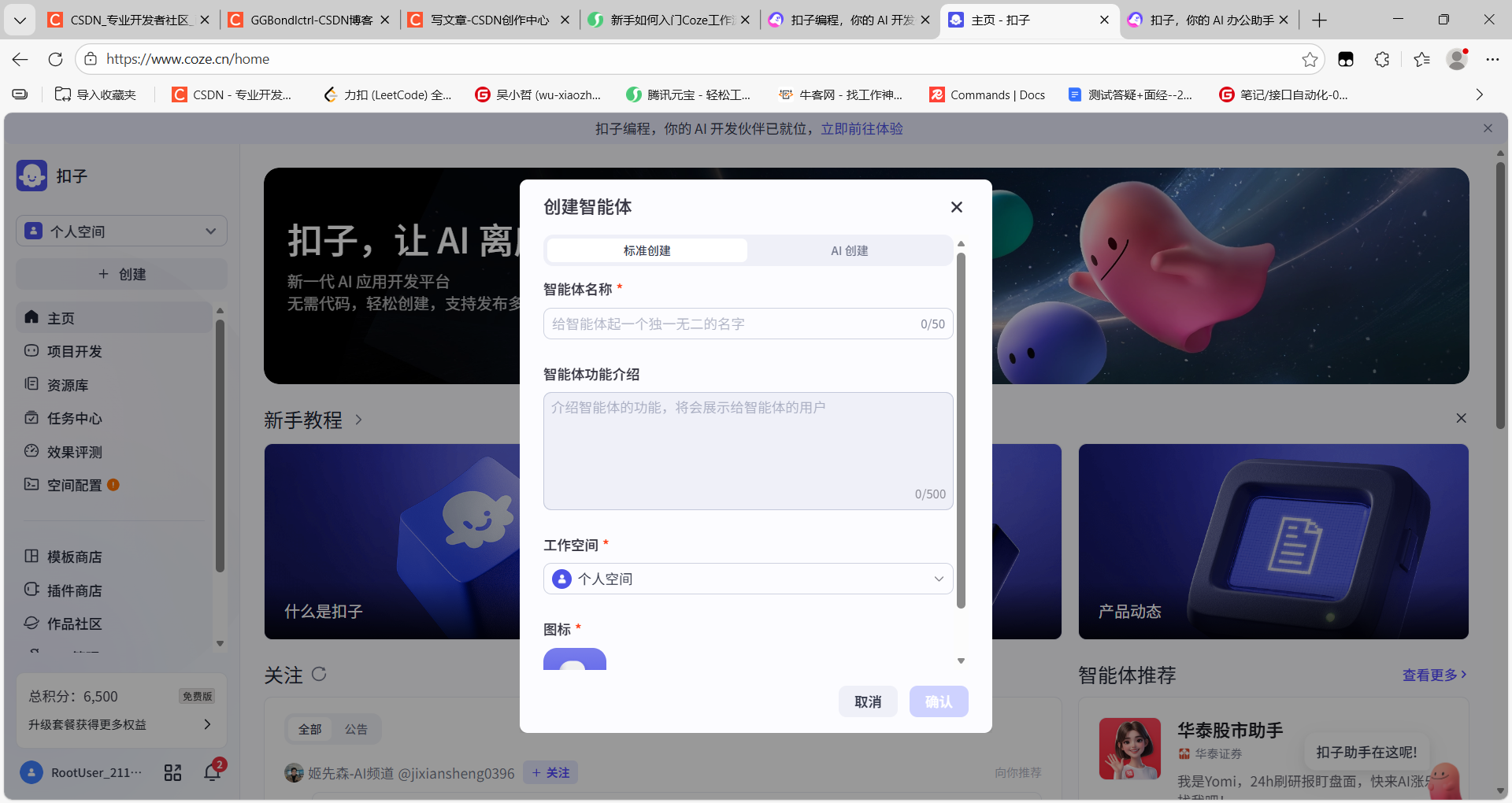1512x803 pixels.
Task: Click the 升级套餐获得更多权益 chevron
Action: (x=207, y=724)
